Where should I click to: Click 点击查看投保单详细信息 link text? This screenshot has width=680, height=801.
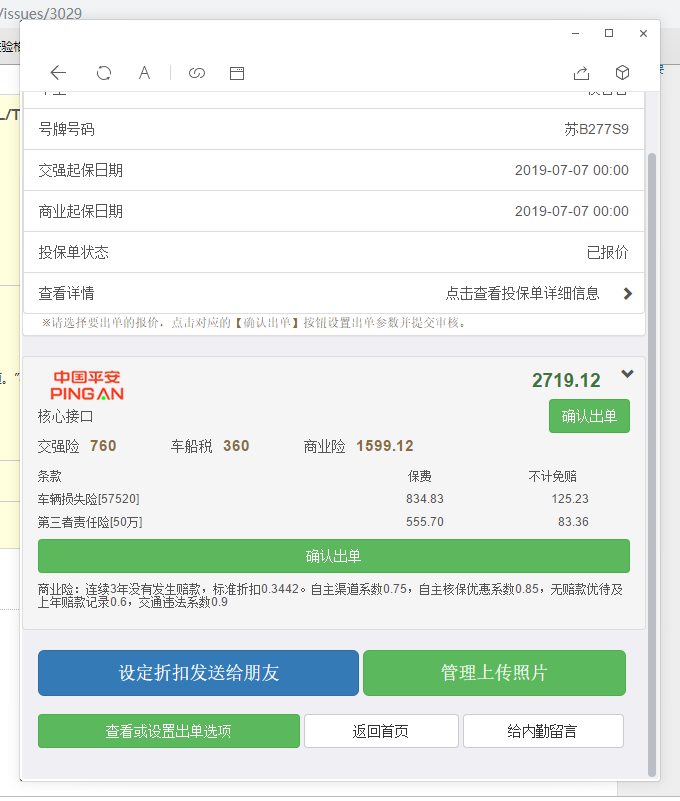pos(522,293)
